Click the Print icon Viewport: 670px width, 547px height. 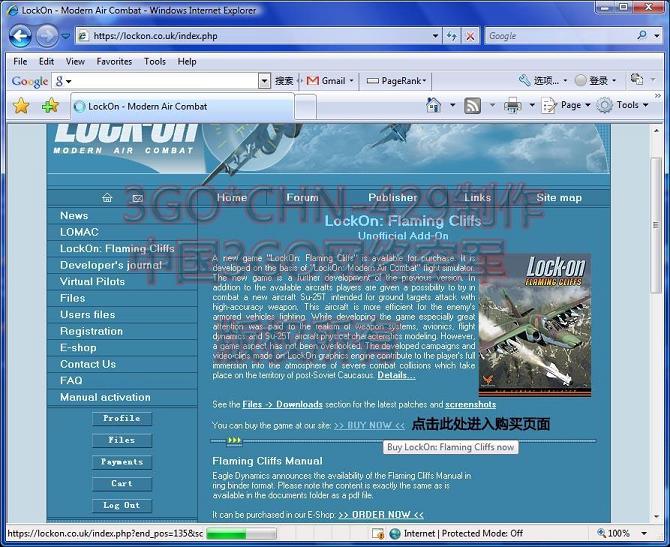click(x=512, y=105)
